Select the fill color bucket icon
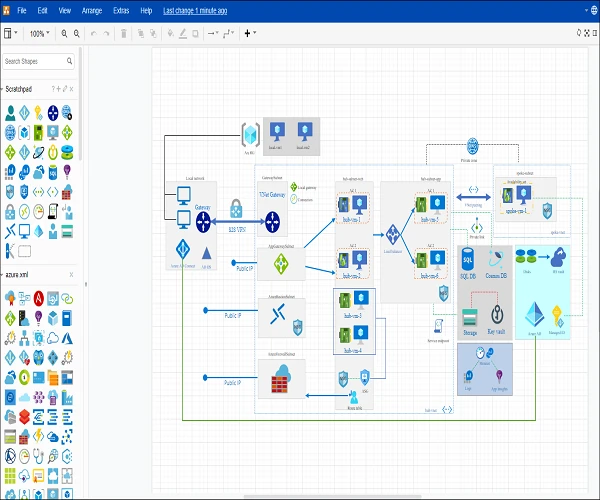The width and height of the screenshot is (600, 500). (171, 33)
